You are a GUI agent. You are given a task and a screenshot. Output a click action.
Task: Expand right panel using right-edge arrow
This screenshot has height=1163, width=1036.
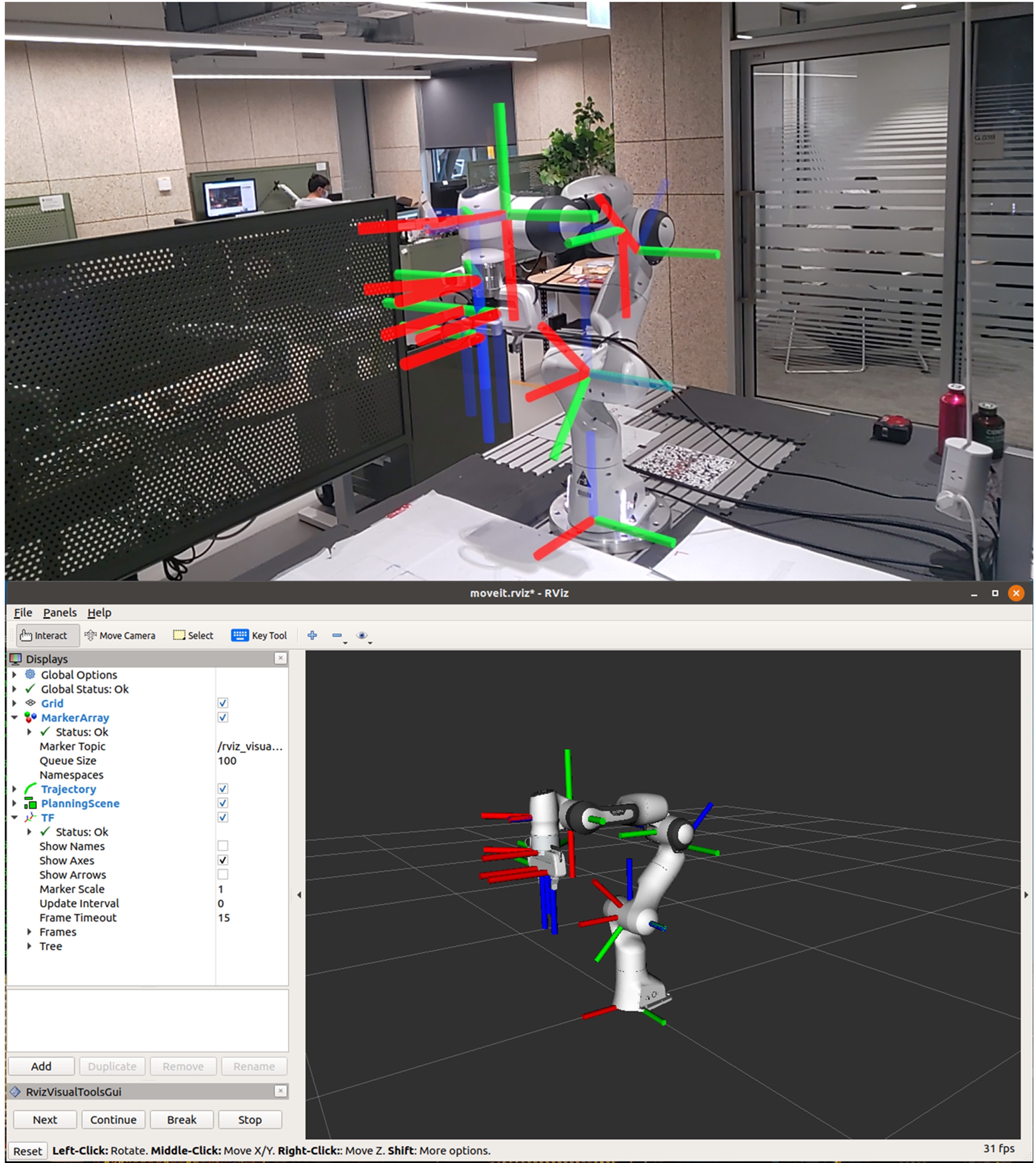pyautogui.click(x=1026, y=895)
